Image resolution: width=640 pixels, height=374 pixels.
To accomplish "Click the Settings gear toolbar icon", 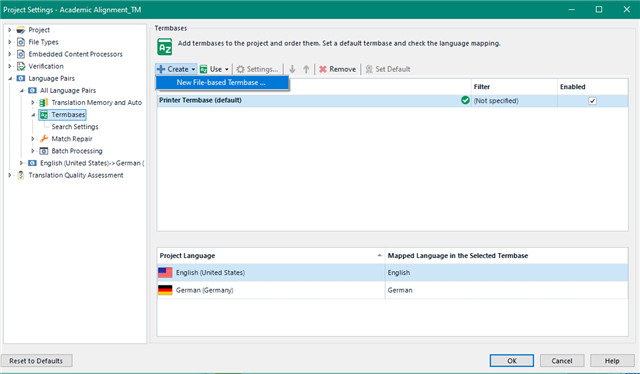I will point(241,69).
